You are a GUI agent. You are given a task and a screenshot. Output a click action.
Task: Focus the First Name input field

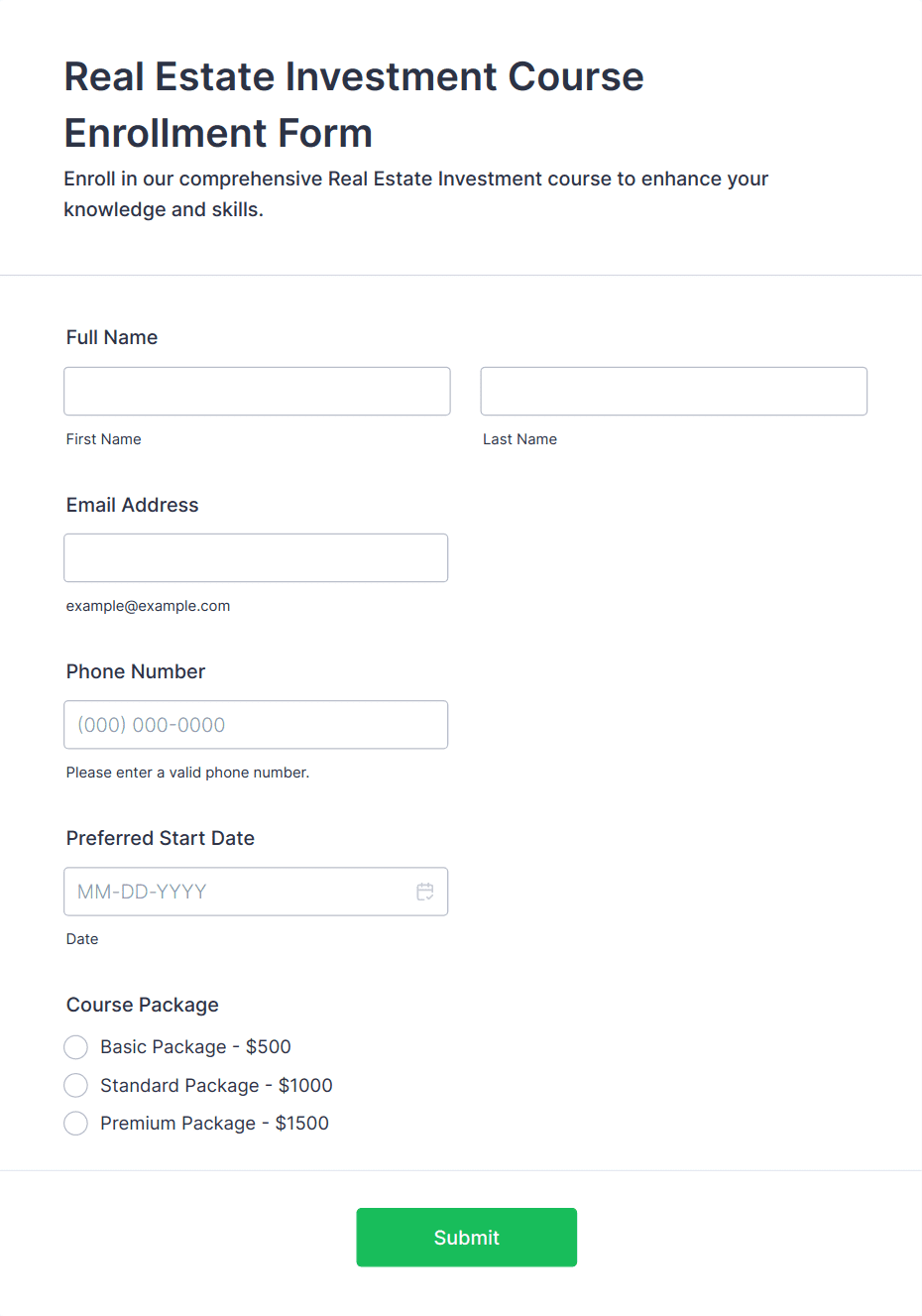pyautogui.click(x=257, y=391)
